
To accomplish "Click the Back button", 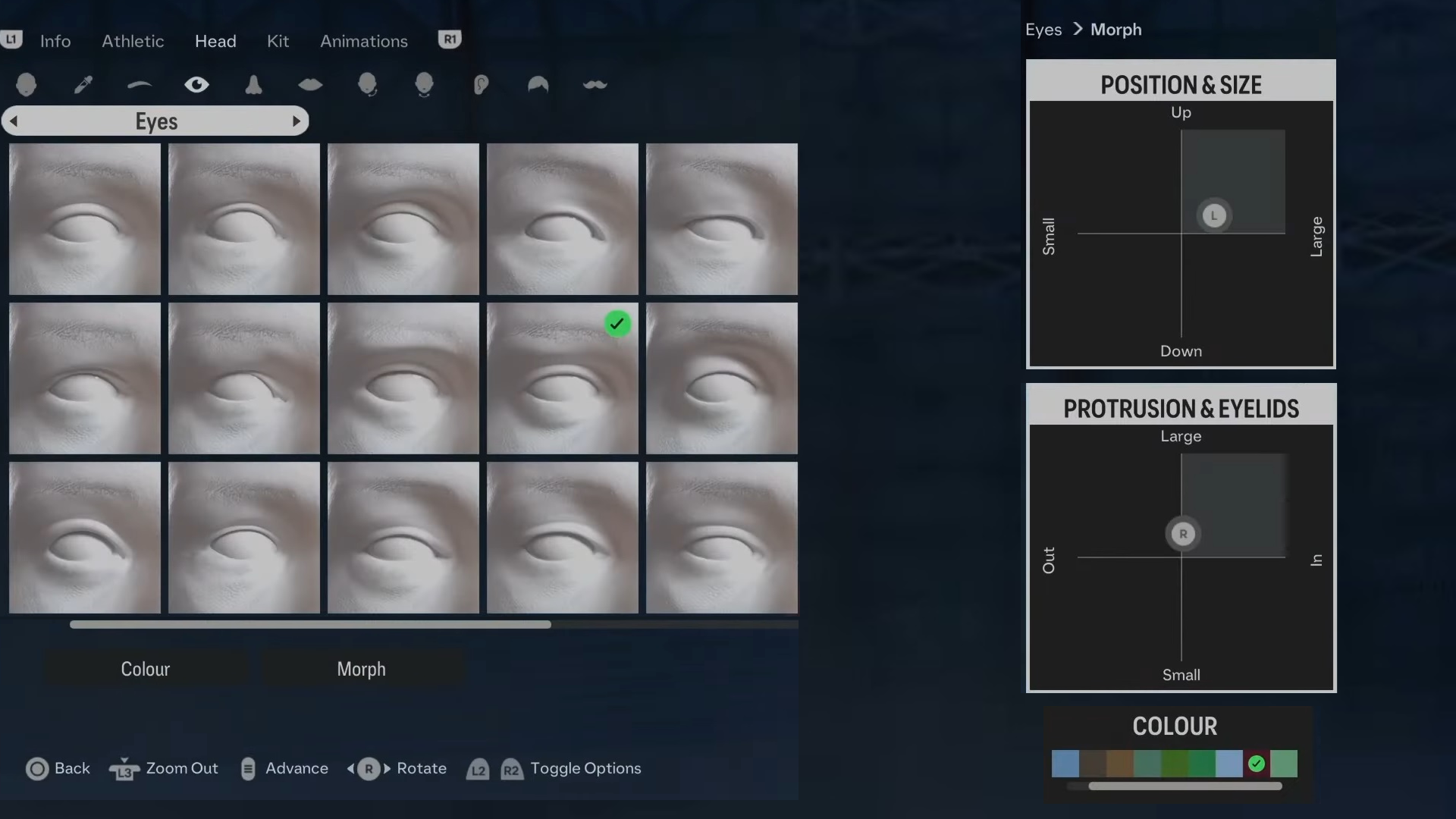I will (x=57, y=769).
